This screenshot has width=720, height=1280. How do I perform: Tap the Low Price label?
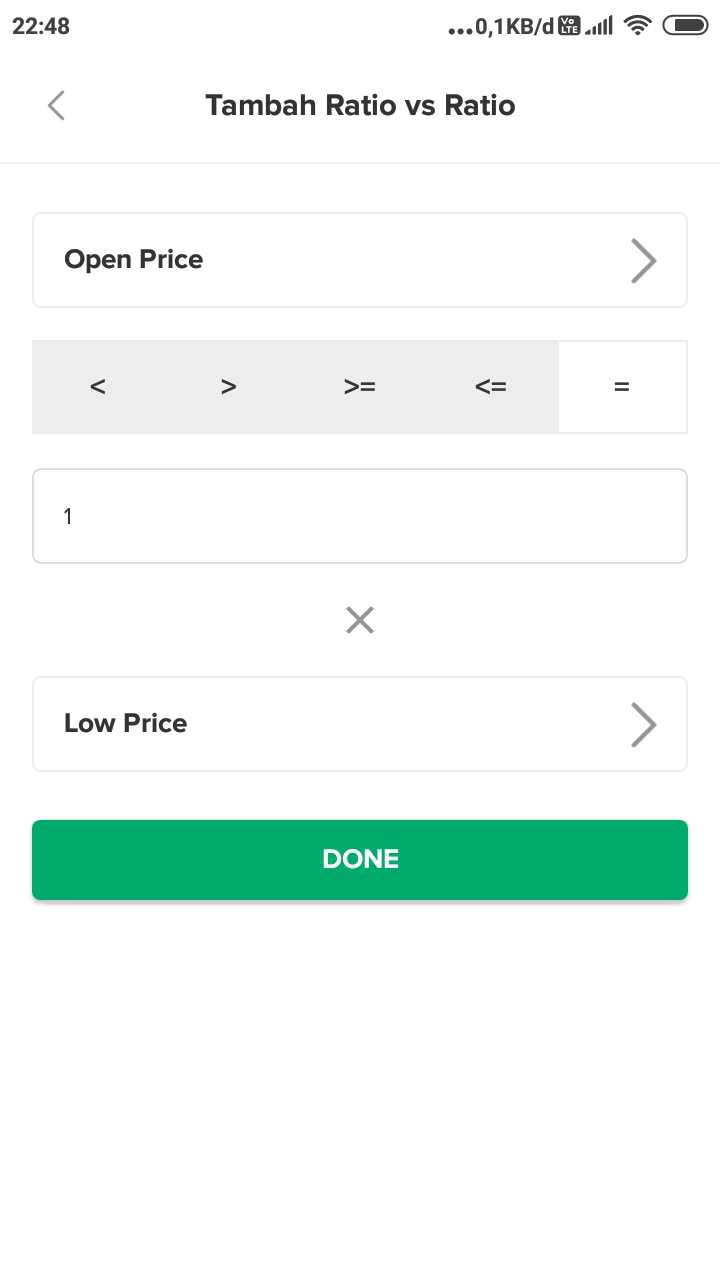coord(126,724)
